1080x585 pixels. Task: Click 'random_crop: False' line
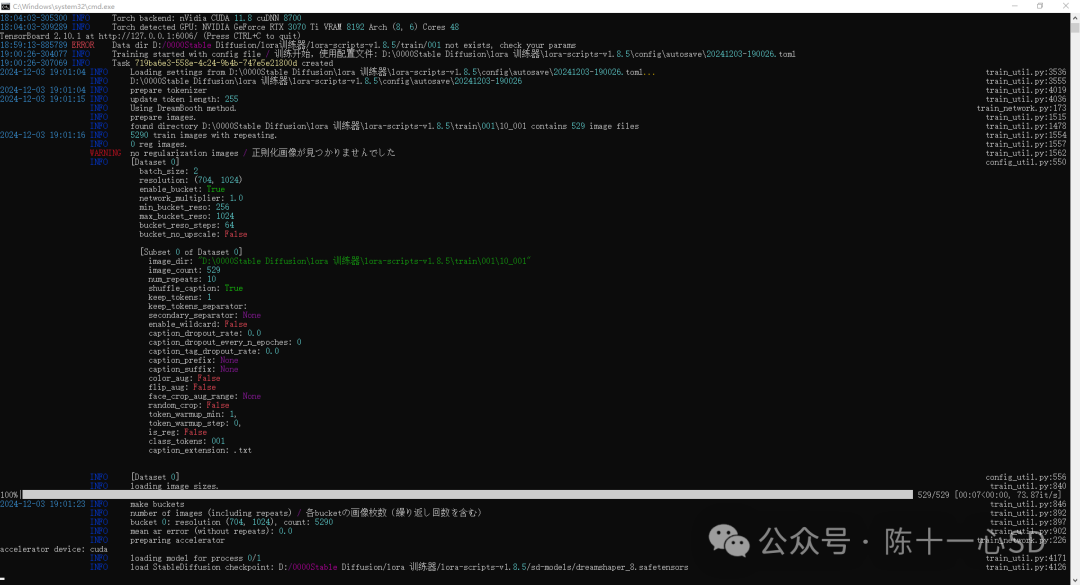(189, 405)
